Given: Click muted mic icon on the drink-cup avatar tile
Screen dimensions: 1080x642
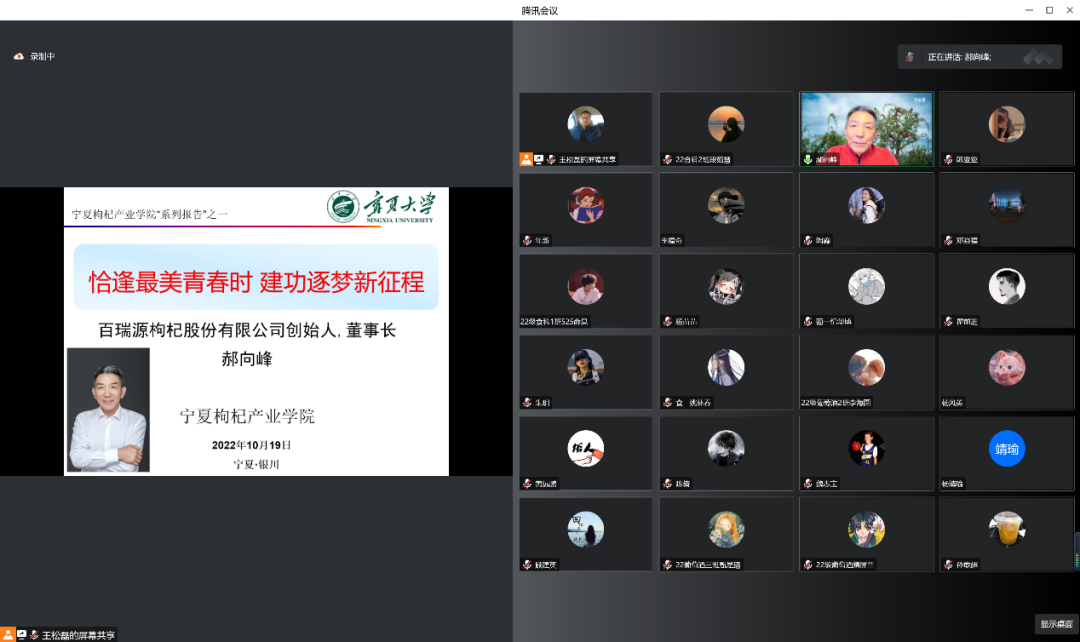Looking at the screenshot, I should [946, 565].
